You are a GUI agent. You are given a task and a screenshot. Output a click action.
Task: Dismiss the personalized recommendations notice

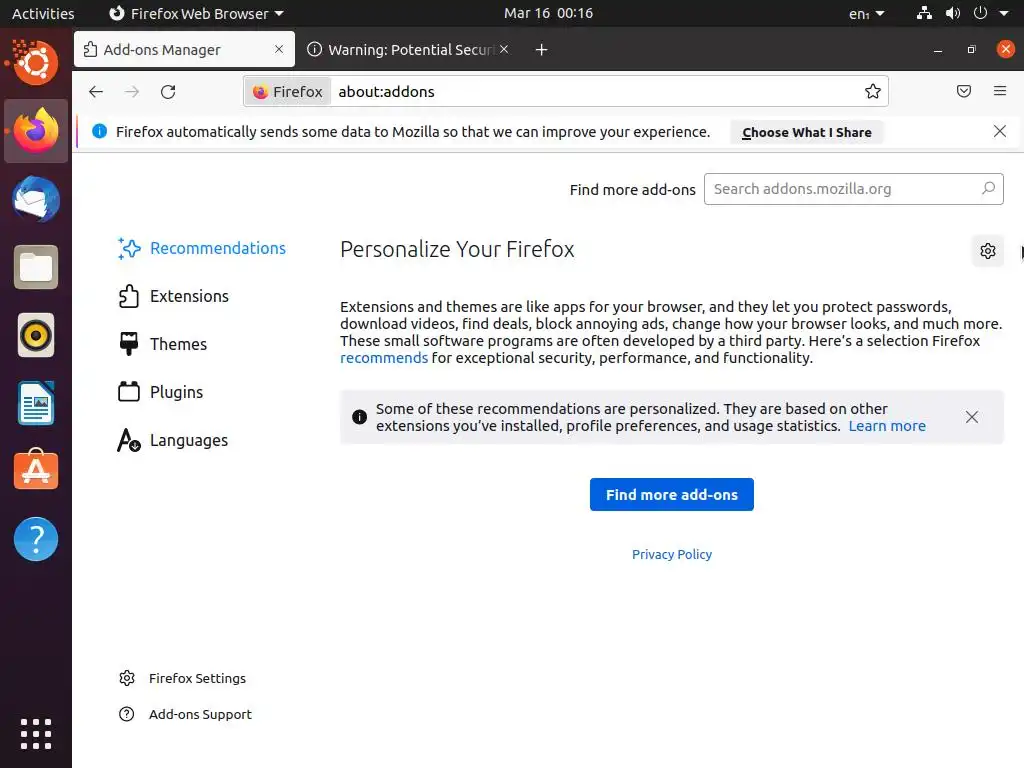[x=971, y=417]
